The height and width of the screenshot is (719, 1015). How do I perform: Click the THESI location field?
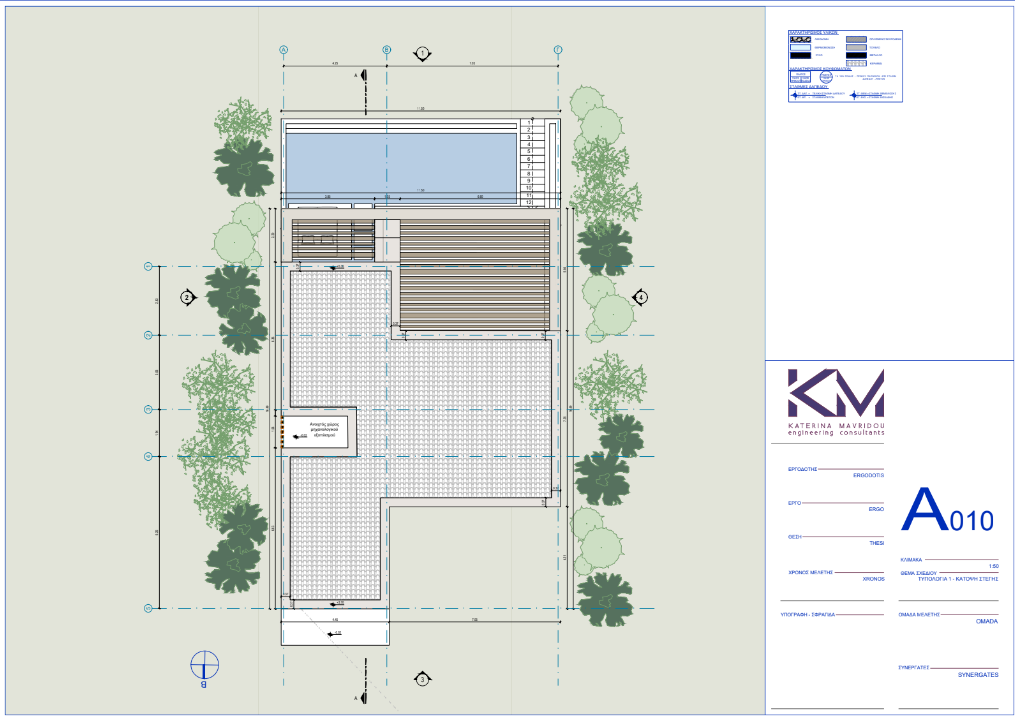pyautogui.click(x=876, y=543)
